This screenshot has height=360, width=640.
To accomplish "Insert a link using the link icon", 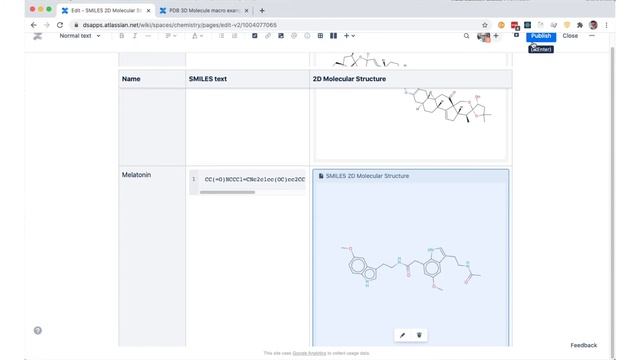I will click(x=268, y=36).
